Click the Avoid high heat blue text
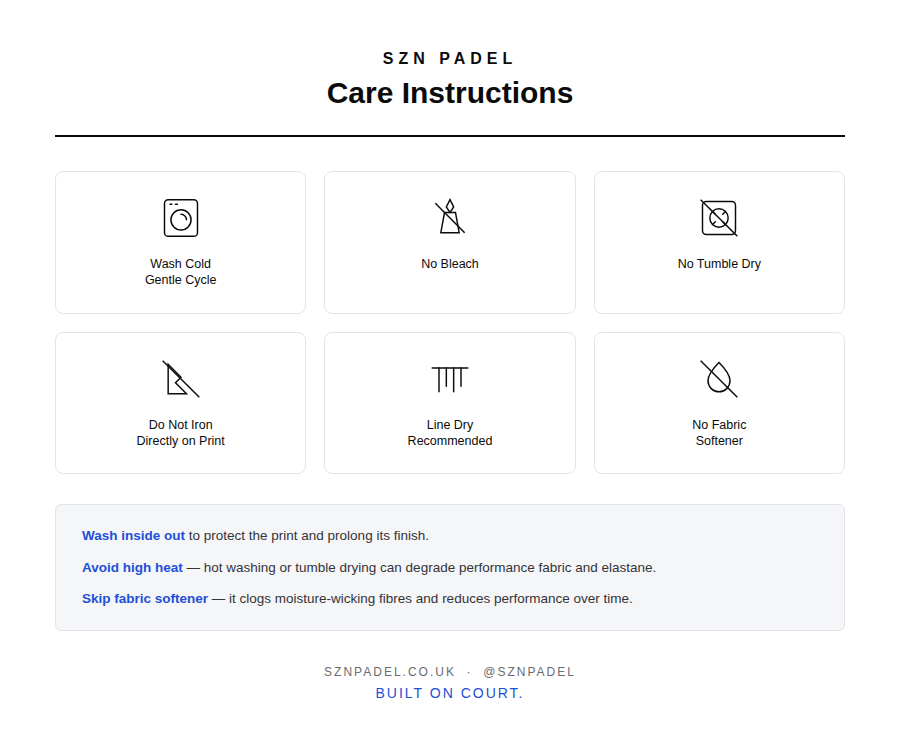 [x=132, y=568]
